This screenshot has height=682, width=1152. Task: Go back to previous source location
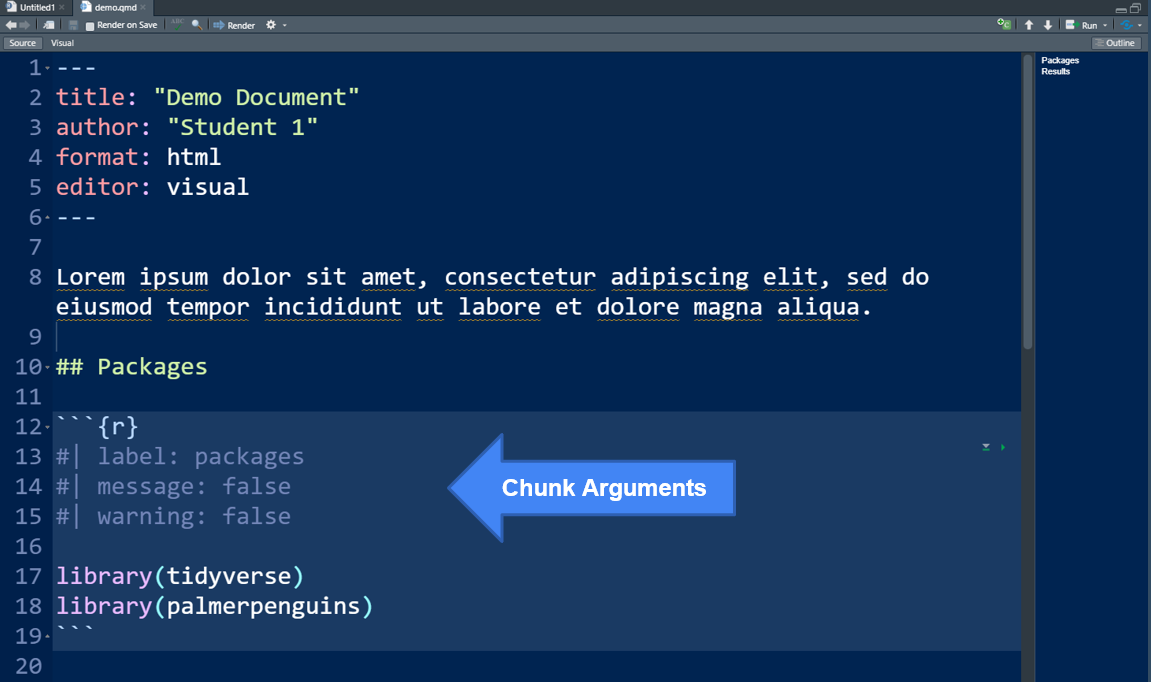click(11, 25)
